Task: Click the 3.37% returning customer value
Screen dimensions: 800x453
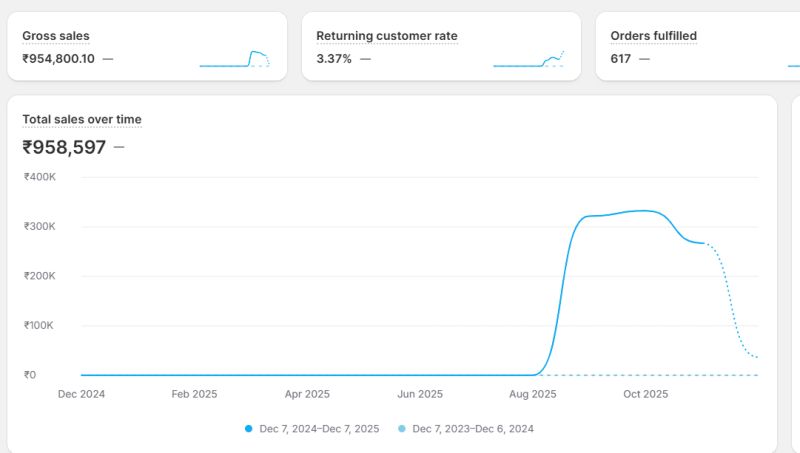Action: point(334,59)
